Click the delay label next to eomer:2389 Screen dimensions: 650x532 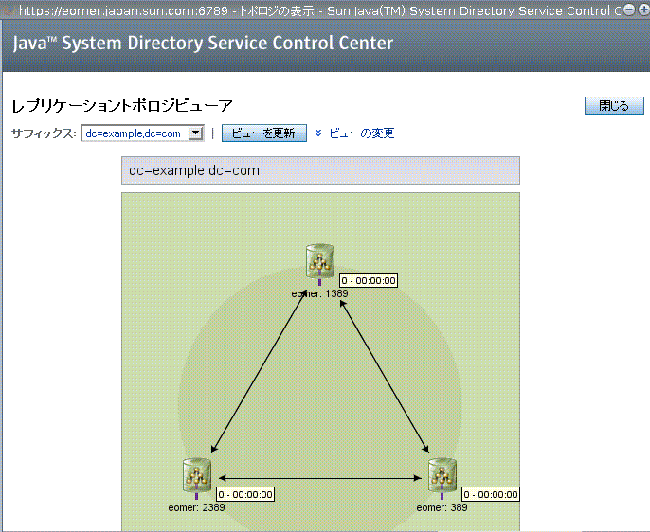tap(245, 494)
